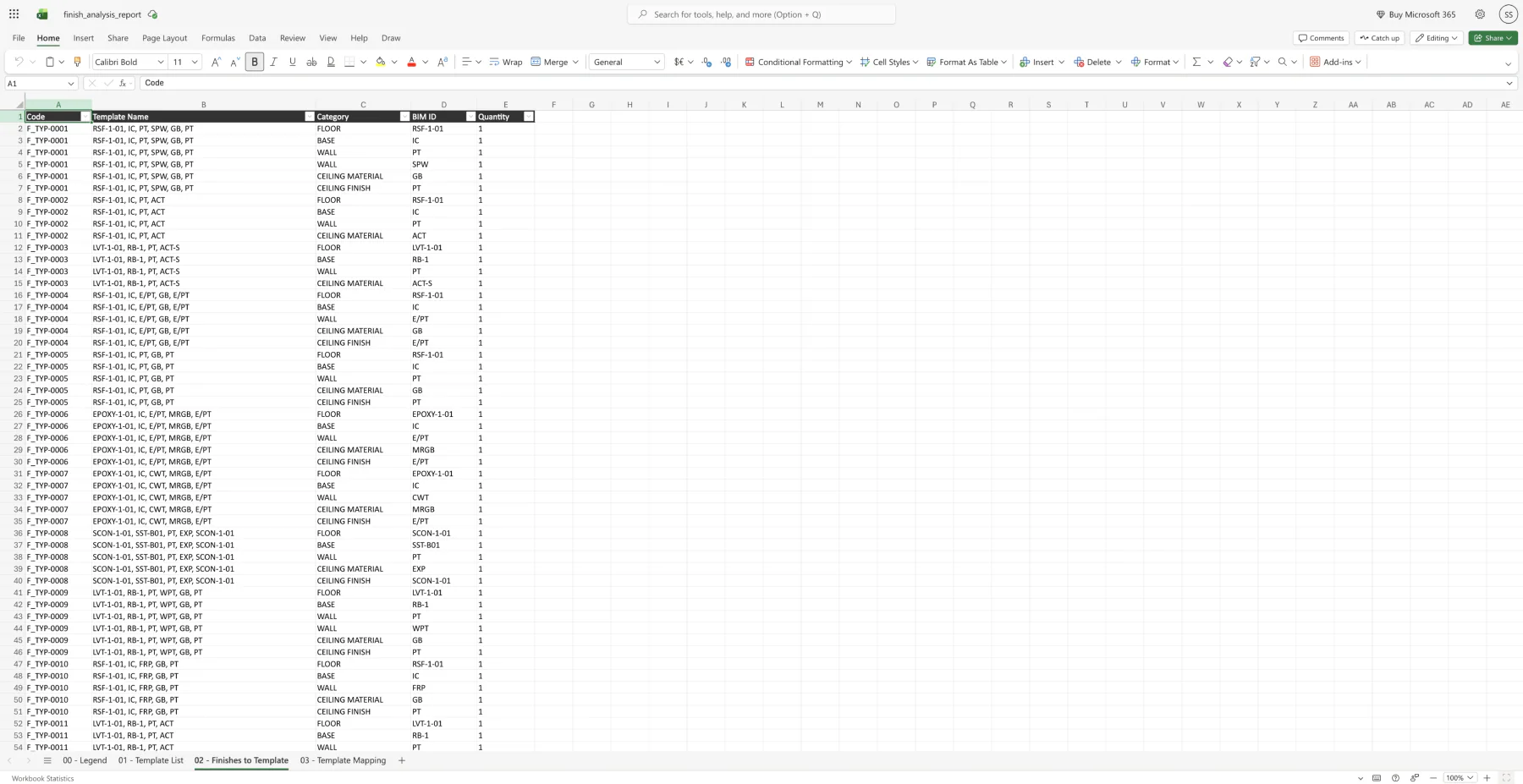The width and height of the screenshot is (1523, 784).
Task: Open the Share menu
Action: (x=1493, y=38)
